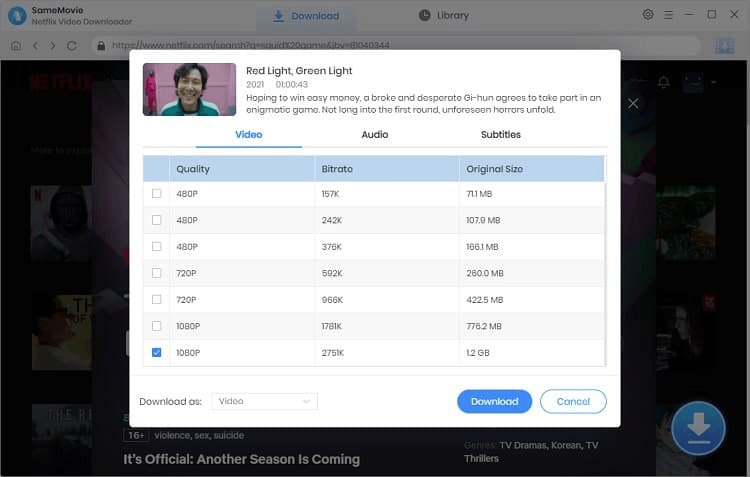Switch to the Subtitles tab

click(500, 134)
